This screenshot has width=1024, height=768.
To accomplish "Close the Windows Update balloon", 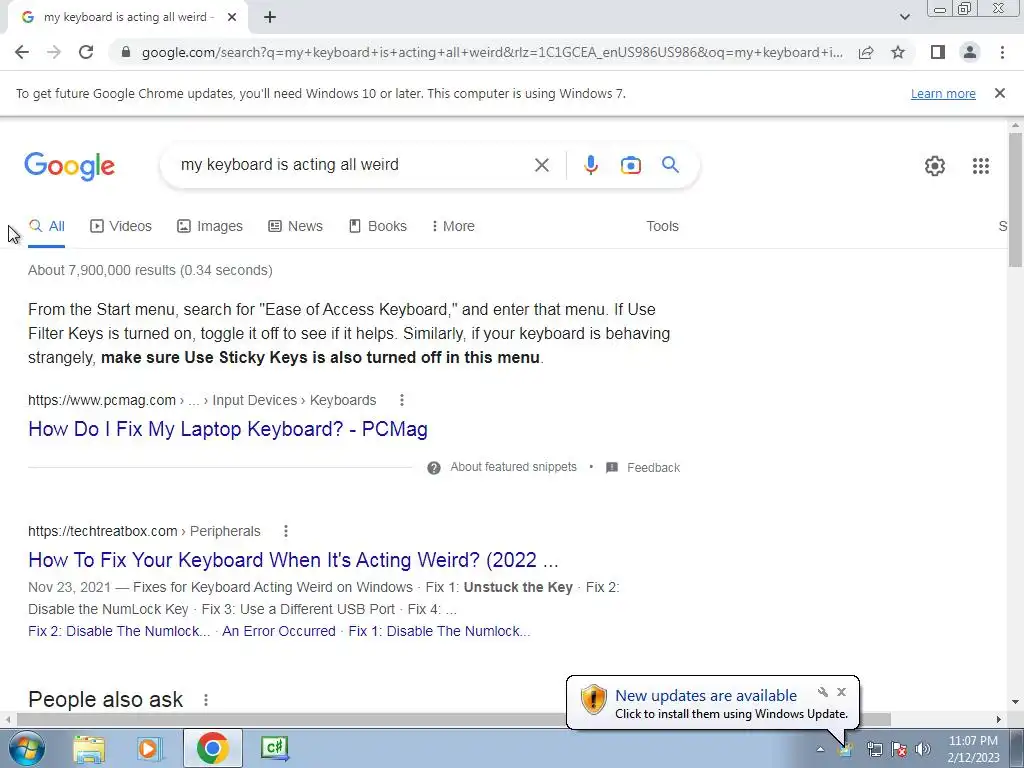I will pyautogui.click(x=841, y=692).
